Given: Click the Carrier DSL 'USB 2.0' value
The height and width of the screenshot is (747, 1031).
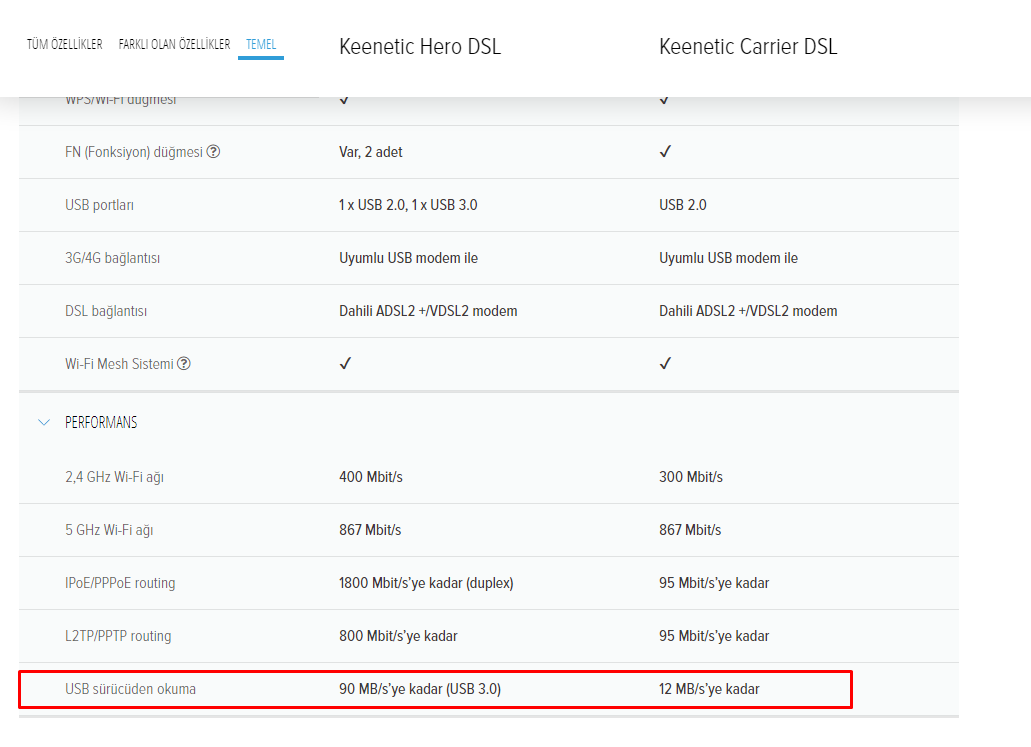Looking at the screenshot, I should point(683,205).
